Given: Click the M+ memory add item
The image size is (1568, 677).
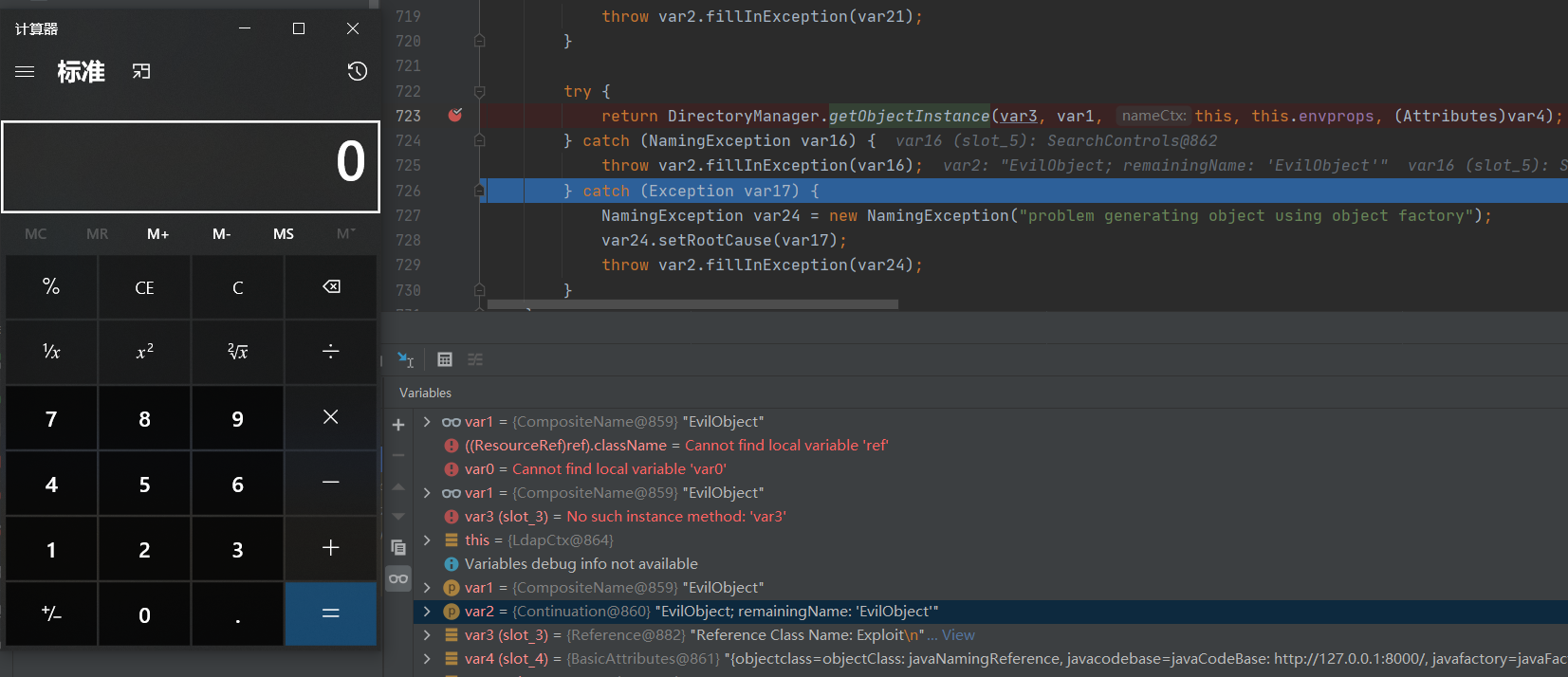Looking at the screenshot, I should 157,234.
